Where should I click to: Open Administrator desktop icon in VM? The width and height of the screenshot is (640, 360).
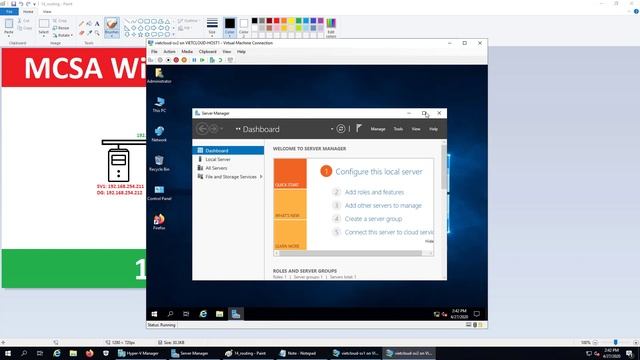159,75
